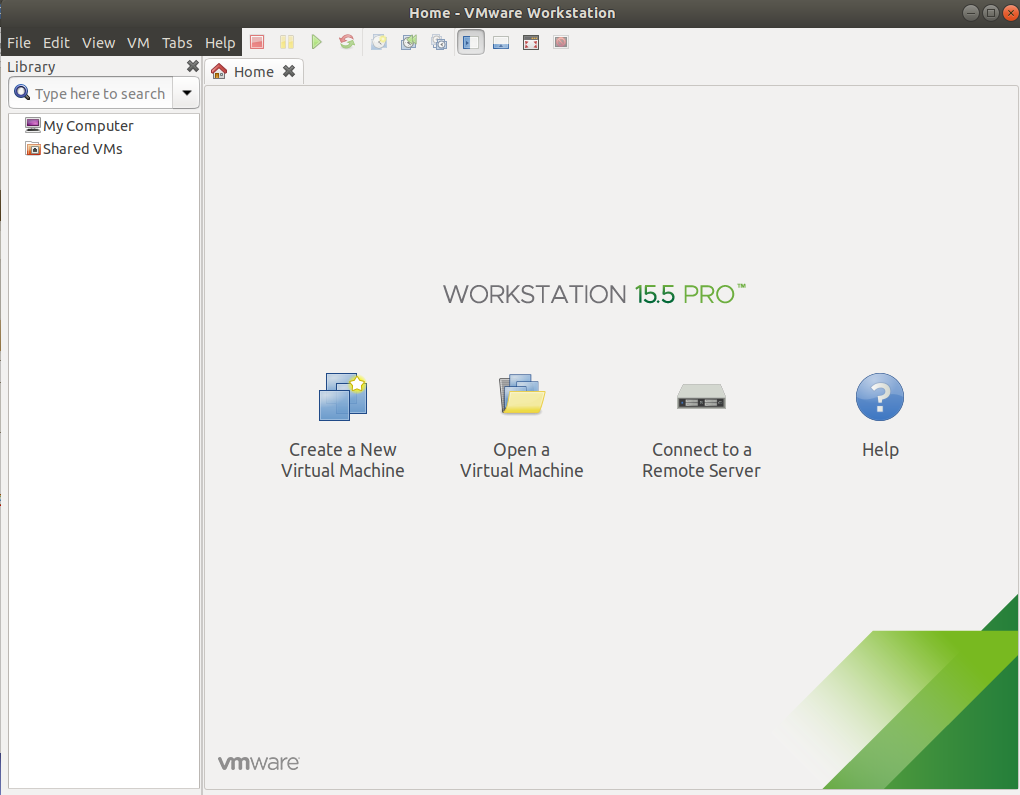Image resolution: width=1020 pixels, height=795 pixels.
Task: Open the Snapshot Manager toolbar icon
Action: pos(439,42)
